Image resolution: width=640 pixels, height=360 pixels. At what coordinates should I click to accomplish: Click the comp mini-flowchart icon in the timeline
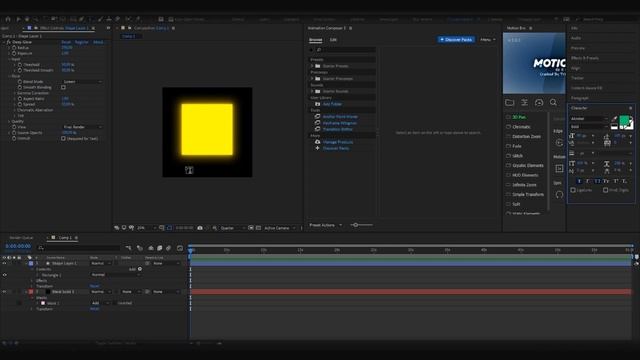tap(129, 248)
